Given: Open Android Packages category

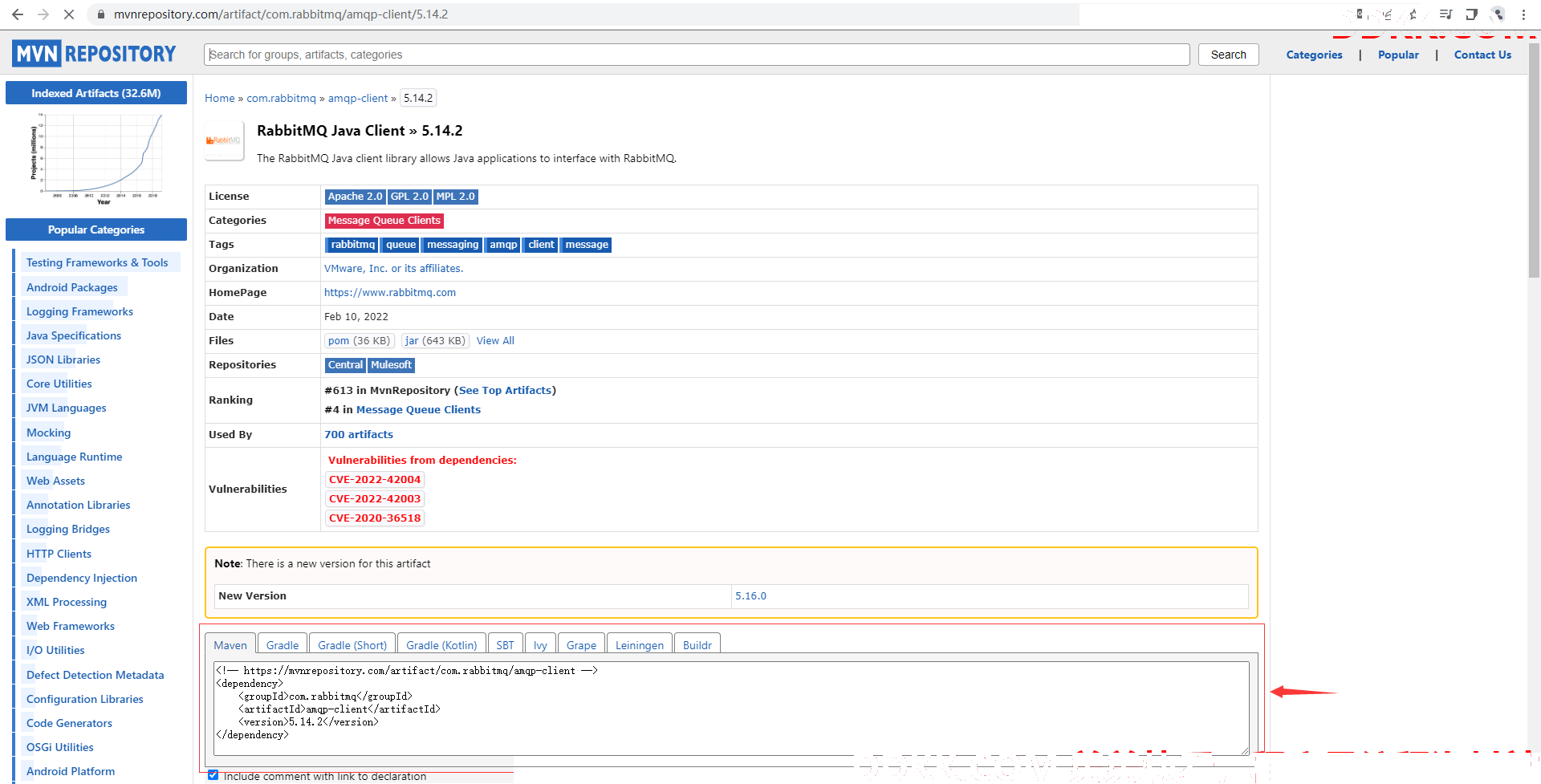Looking at the screenshot, I should (x=72, y=287).
